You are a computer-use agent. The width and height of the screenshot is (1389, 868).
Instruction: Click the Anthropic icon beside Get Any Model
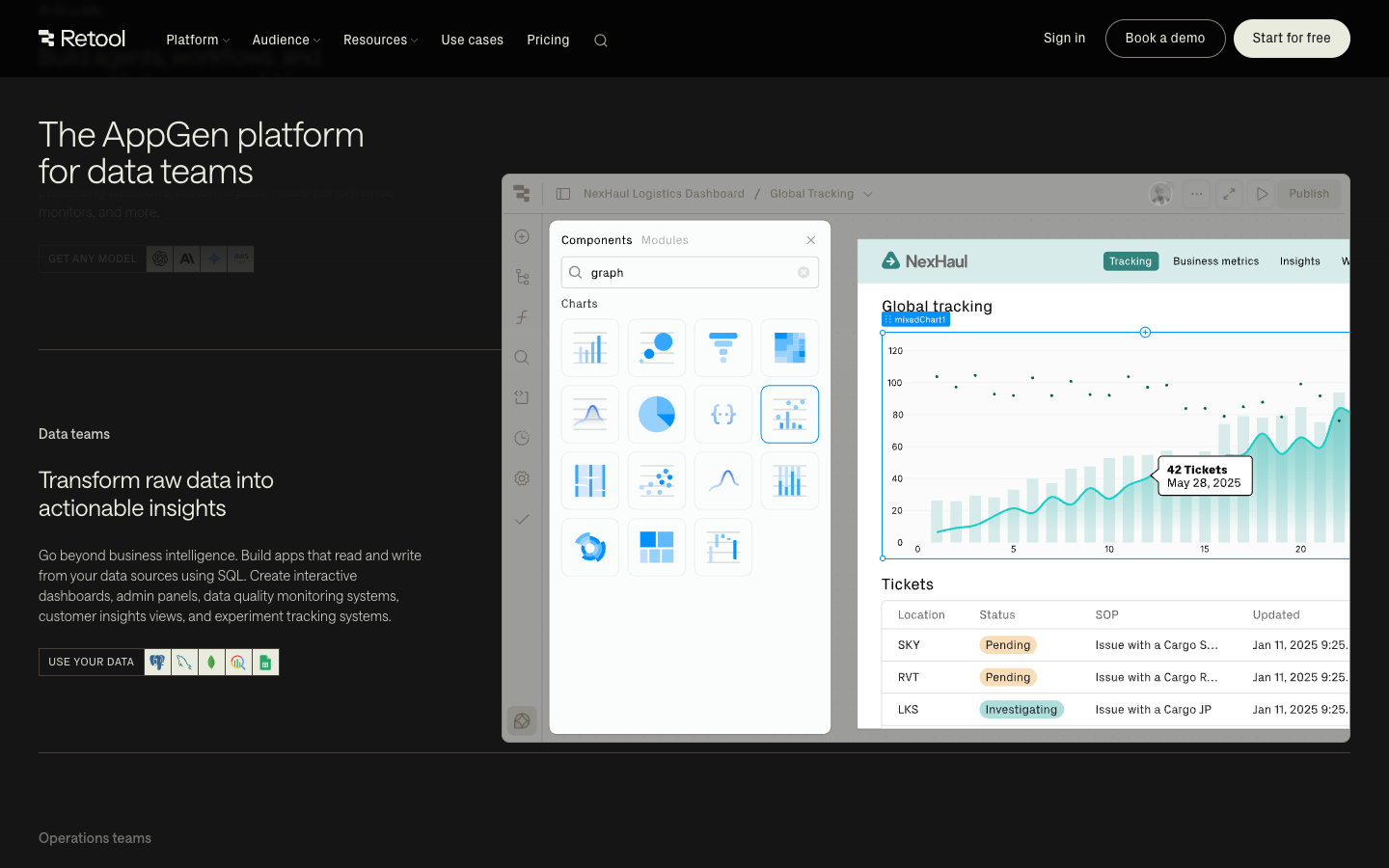tap(187, 258)
